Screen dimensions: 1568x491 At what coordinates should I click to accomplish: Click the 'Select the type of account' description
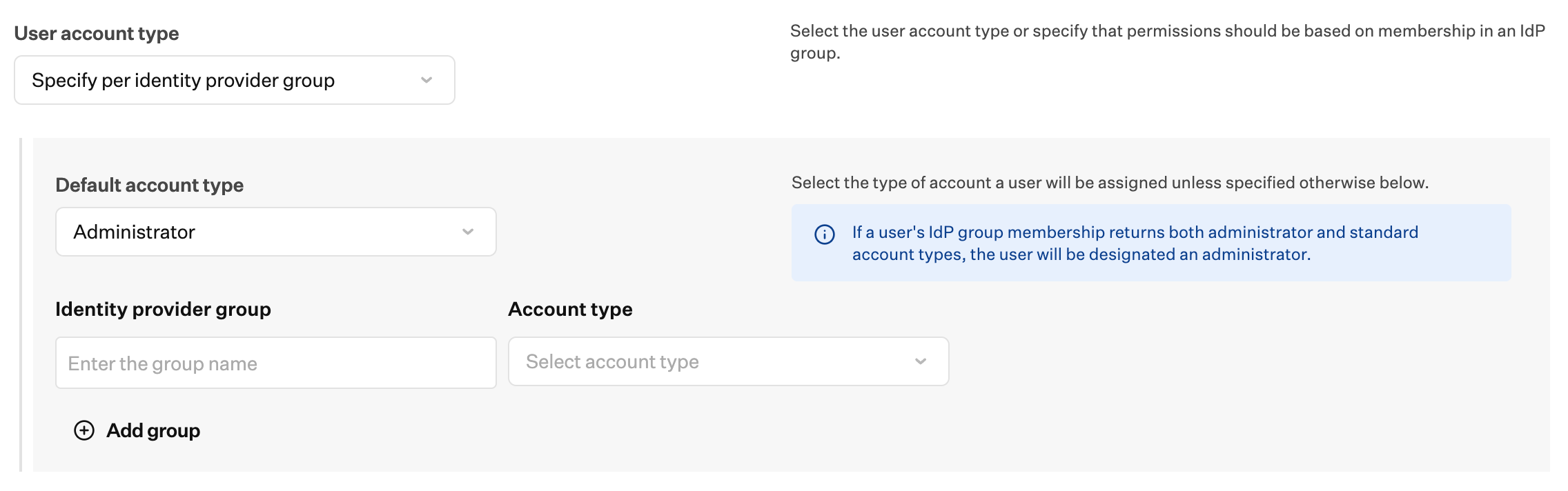tap(1110, 183)
